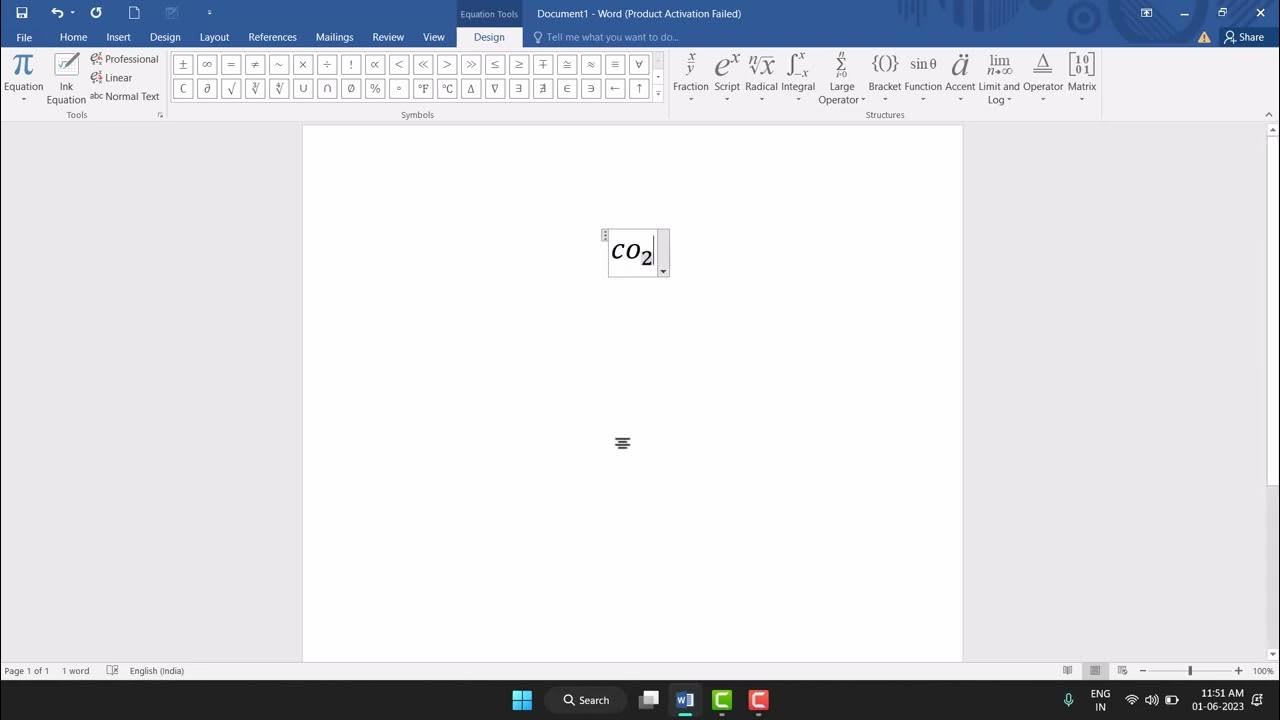Insert the not-equal-to symbol
Viewport: 1280px width, 720px height.
tap(255, 64)
